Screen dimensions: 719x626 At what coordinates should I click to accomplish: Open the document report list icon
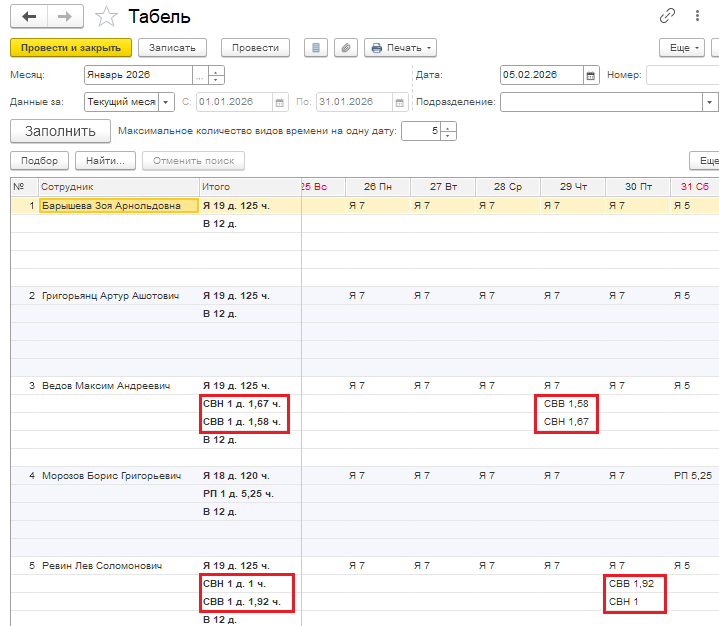pyautogui.click(x=317, y=48)
